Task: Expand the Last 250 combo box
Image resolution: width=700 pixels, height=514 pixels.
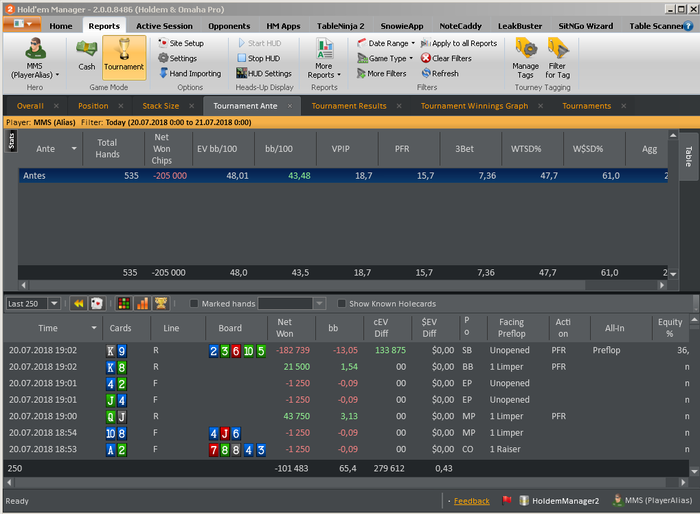Action: [54, 304]
